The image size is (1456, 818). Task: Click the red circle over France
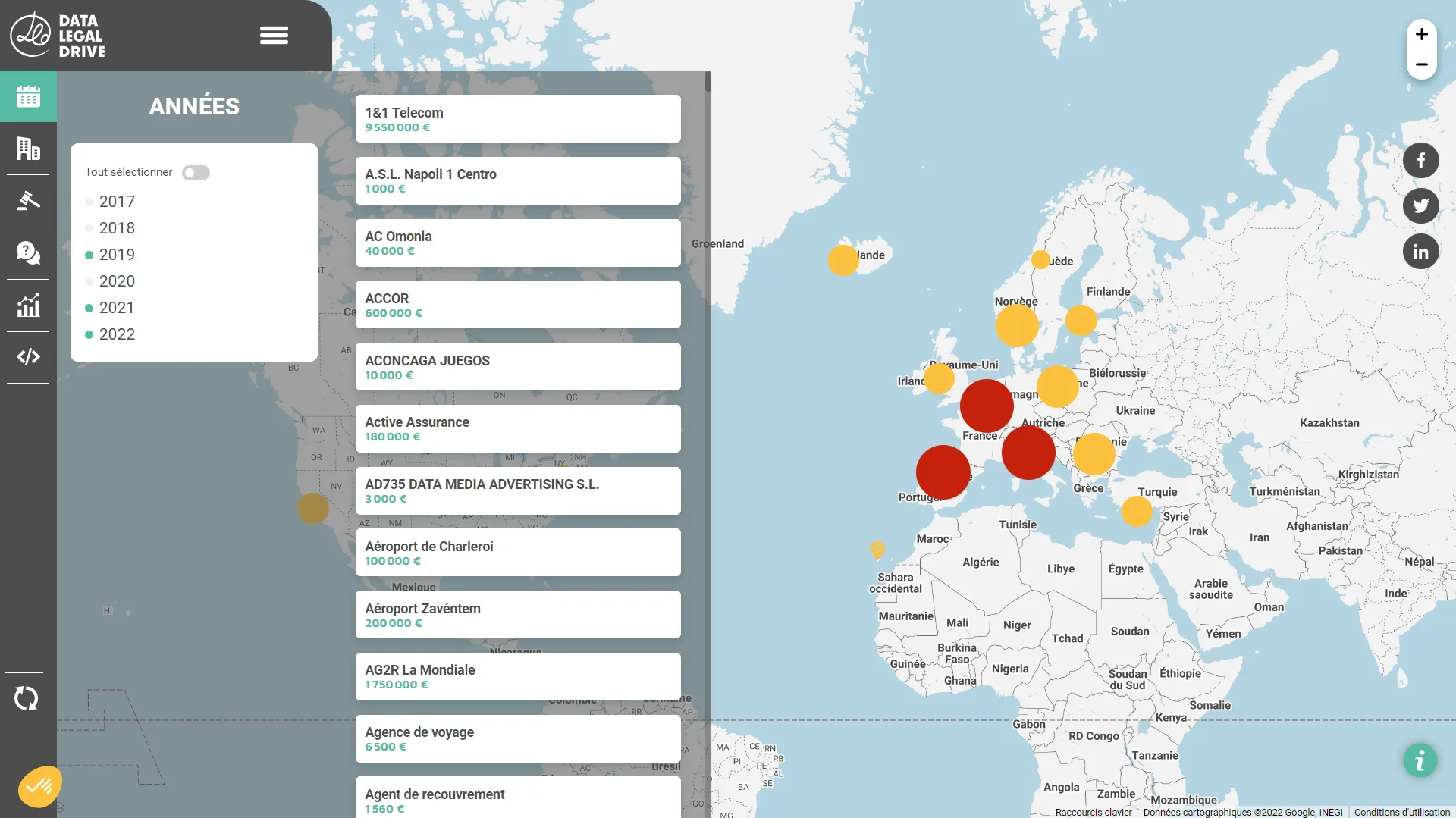click(x=987, y=406)
